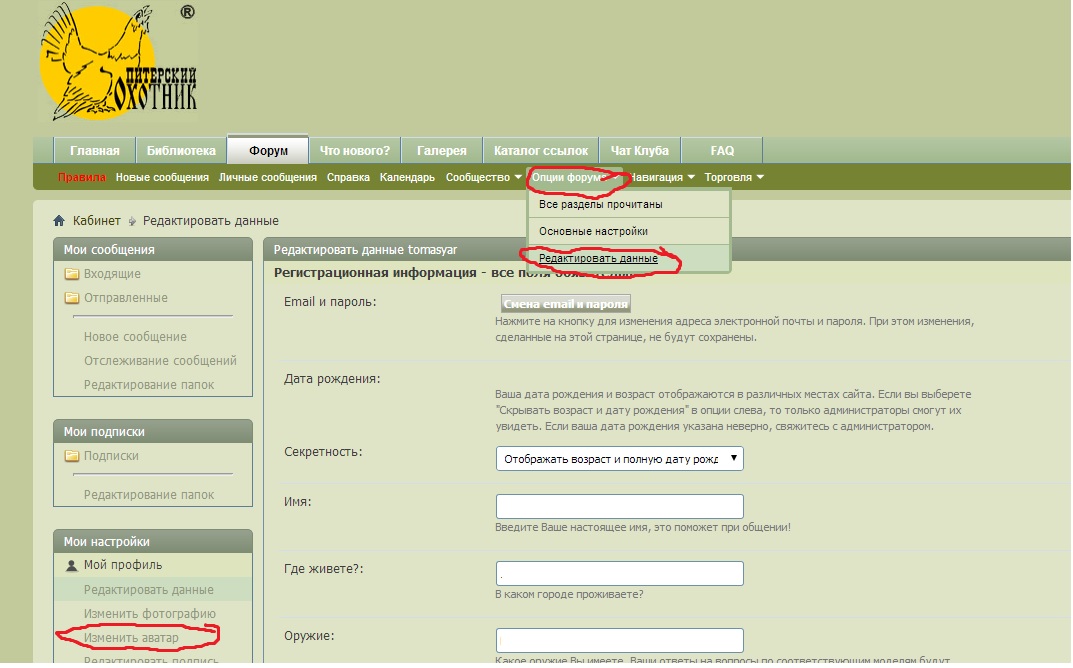Click the Подписки folder icon
The height and width of the screenshot is (668, 1073).
pos(71,456)
